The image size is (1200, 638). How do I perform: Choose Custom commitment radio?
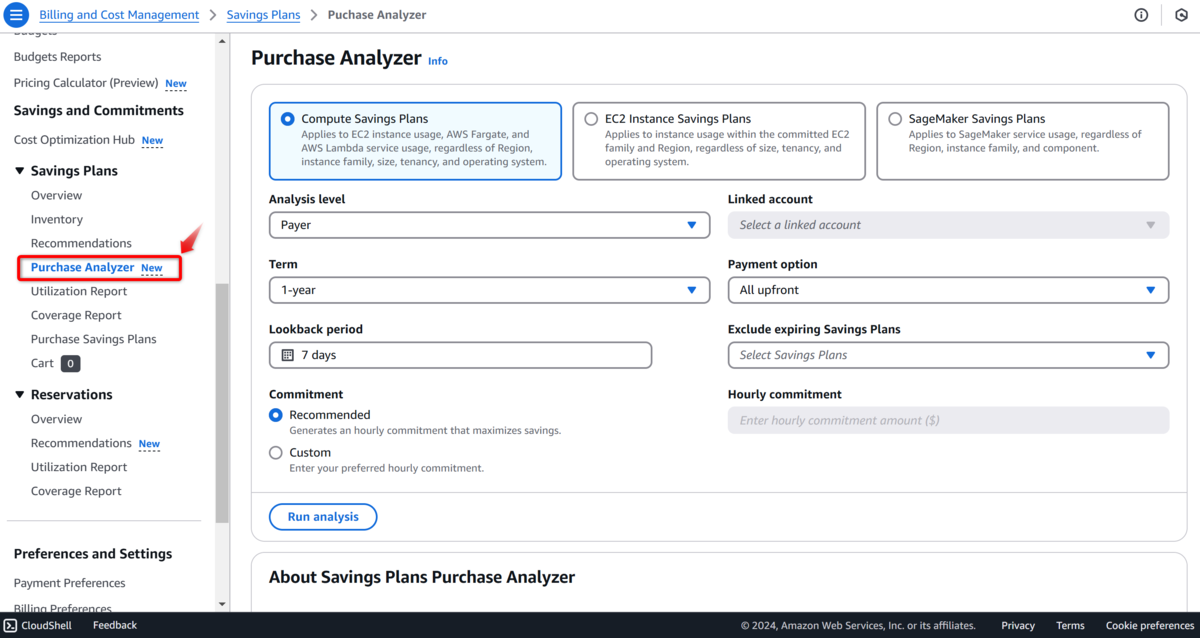tap(276, 453)
